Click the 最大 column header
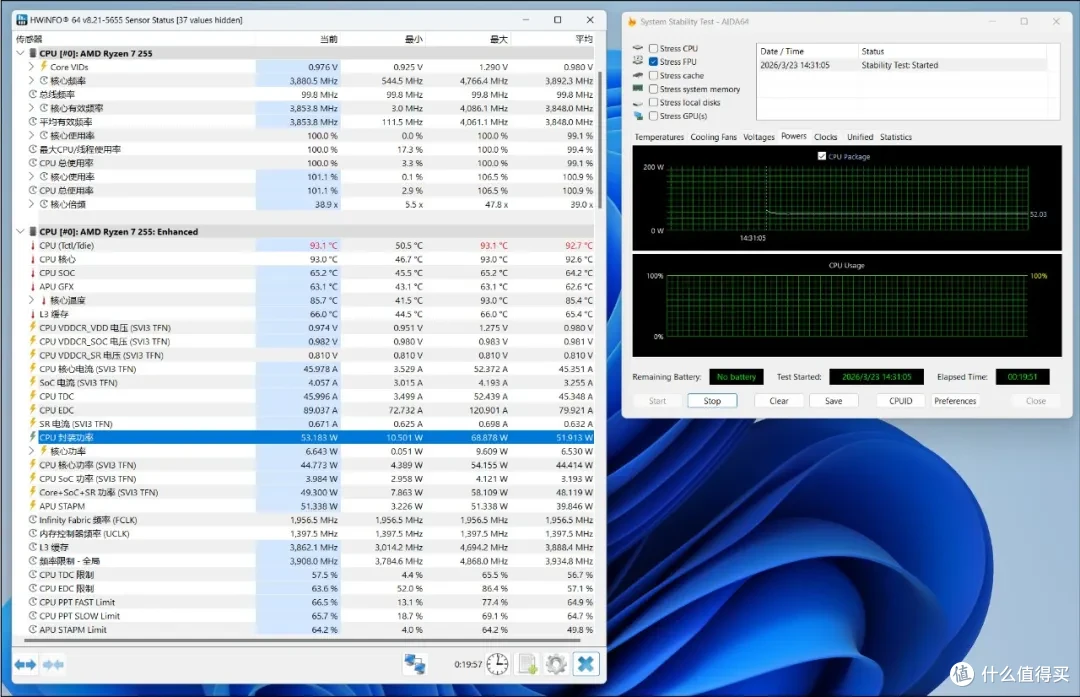The image size is (1080, 697). 498,39
